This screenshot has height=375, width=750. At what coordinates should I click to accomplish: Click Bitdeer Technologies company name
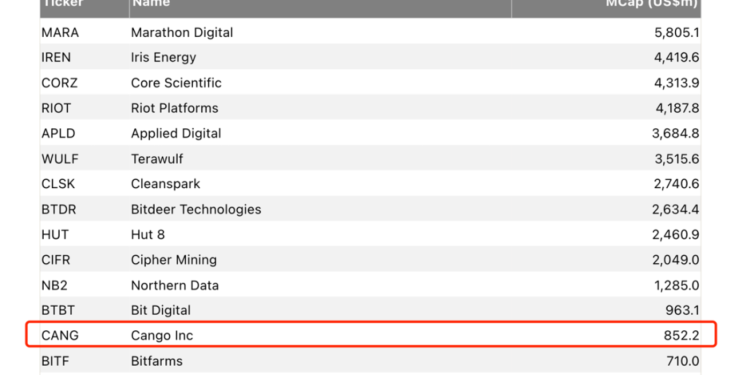tap(196, 210)
